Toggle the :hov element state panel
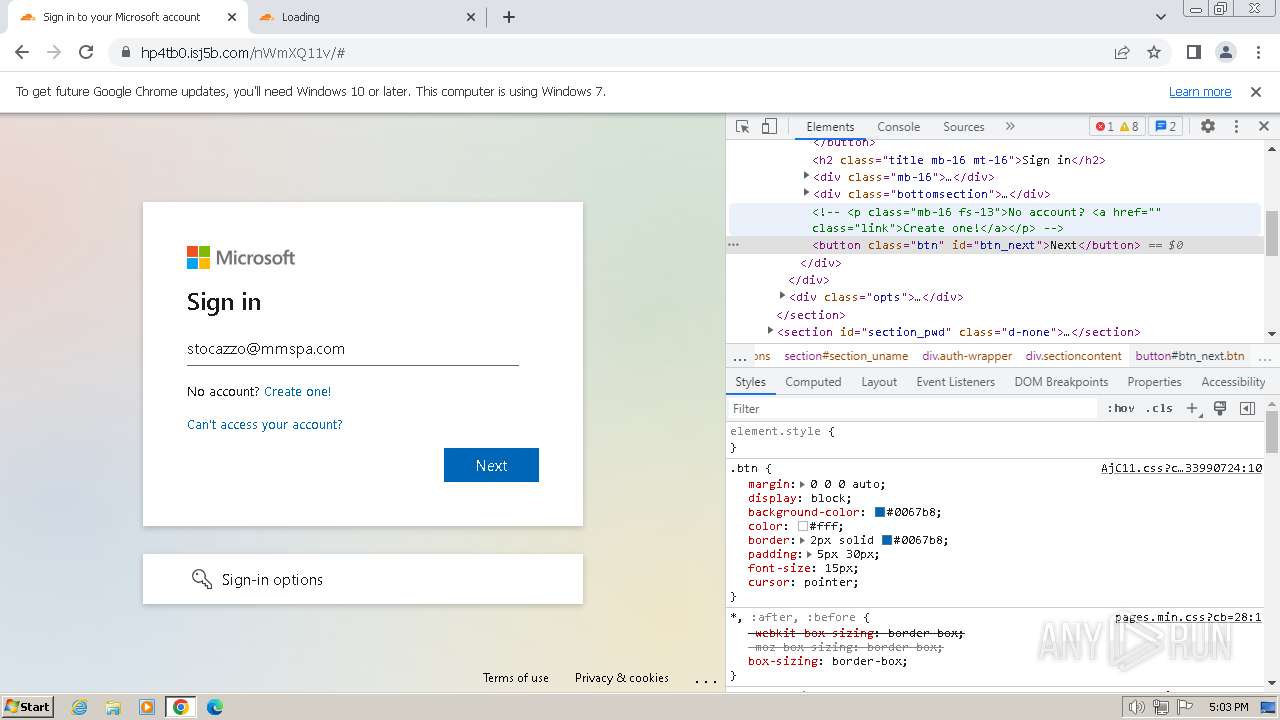 coord(1120,408)
